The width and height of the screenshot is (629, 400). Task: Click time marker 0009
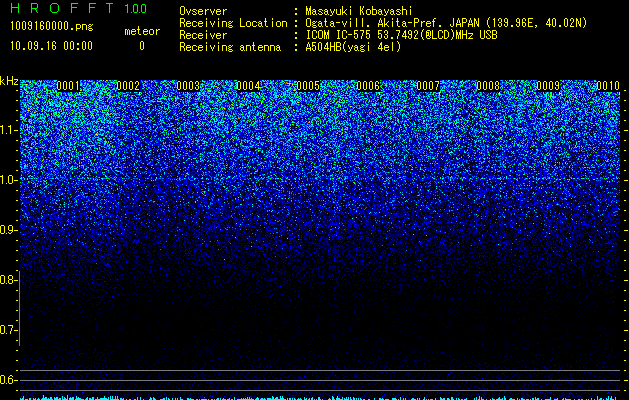pos(548,86)
